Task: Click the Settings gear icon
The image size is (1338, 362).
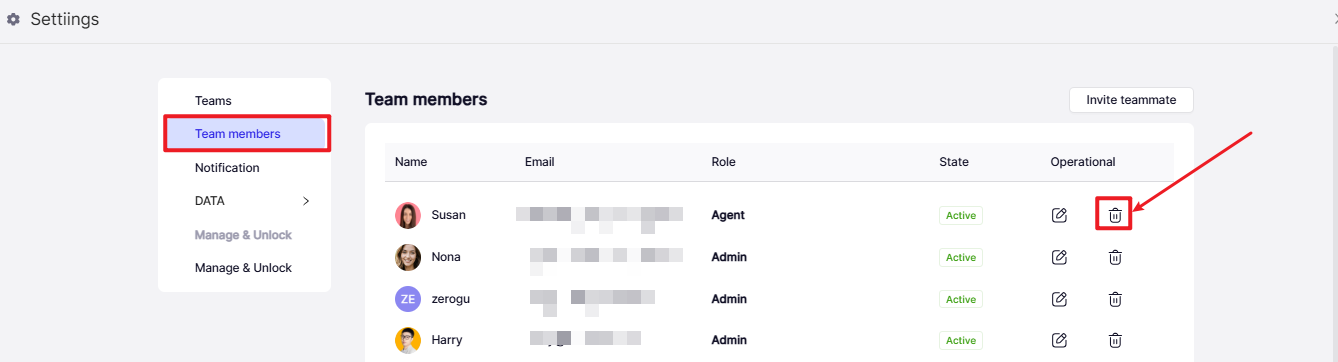Action: pyautogui.click(x=14, y=19)
